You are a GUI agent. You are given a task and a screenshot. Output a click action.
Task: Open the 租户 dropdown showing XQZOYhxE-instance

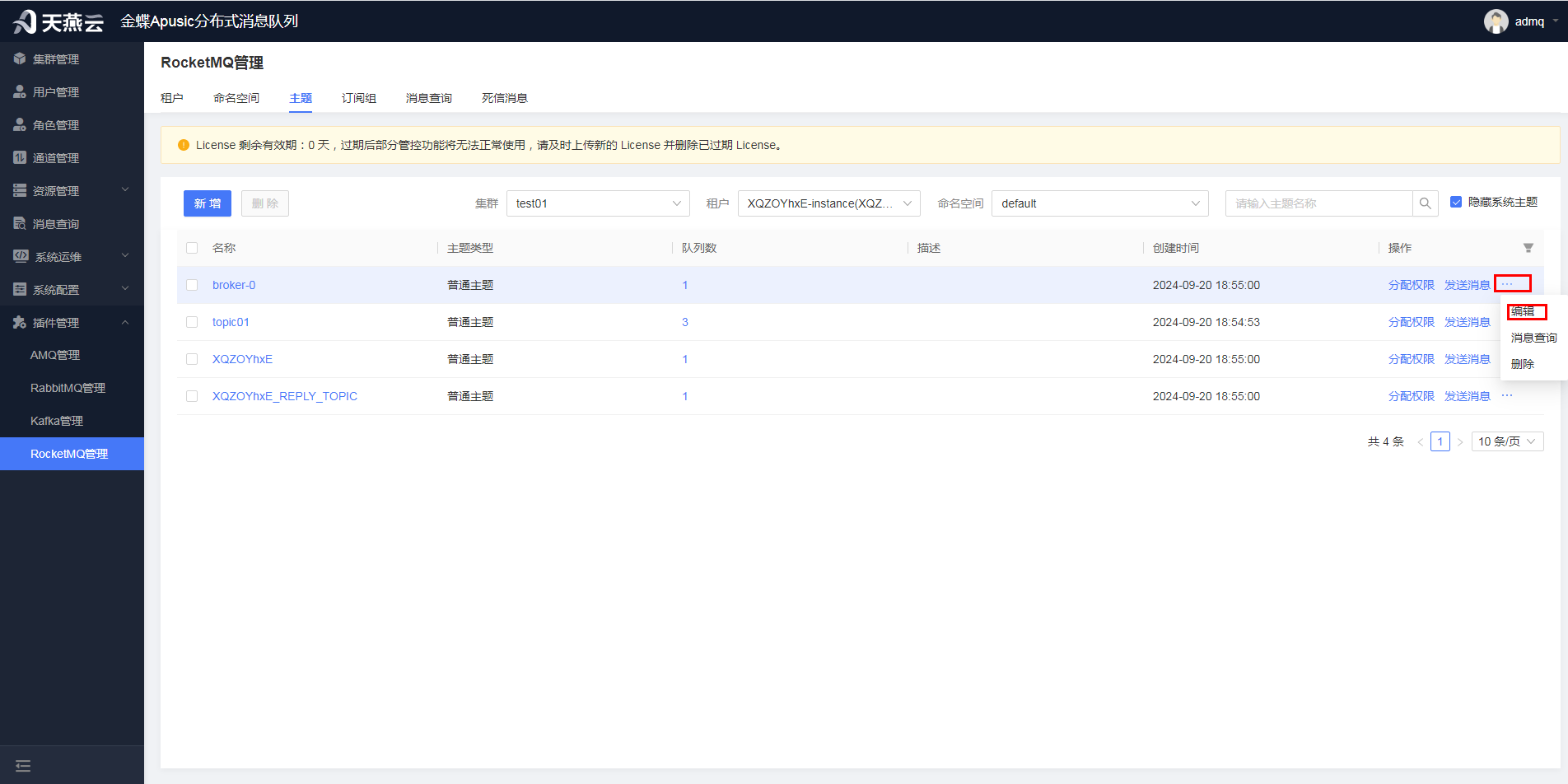[829, 203]
